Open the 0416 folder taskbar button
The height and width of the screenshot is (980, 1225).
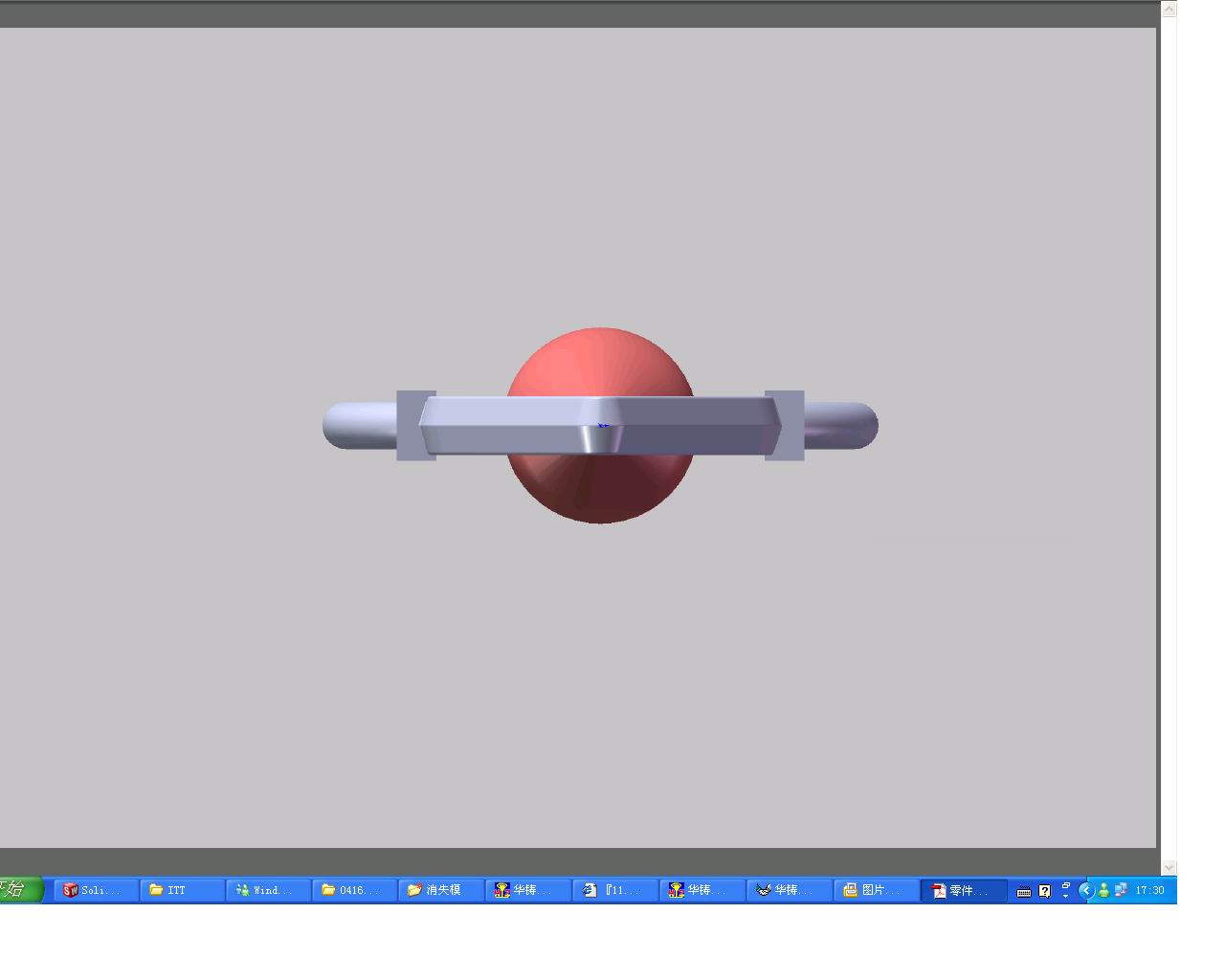354,890
